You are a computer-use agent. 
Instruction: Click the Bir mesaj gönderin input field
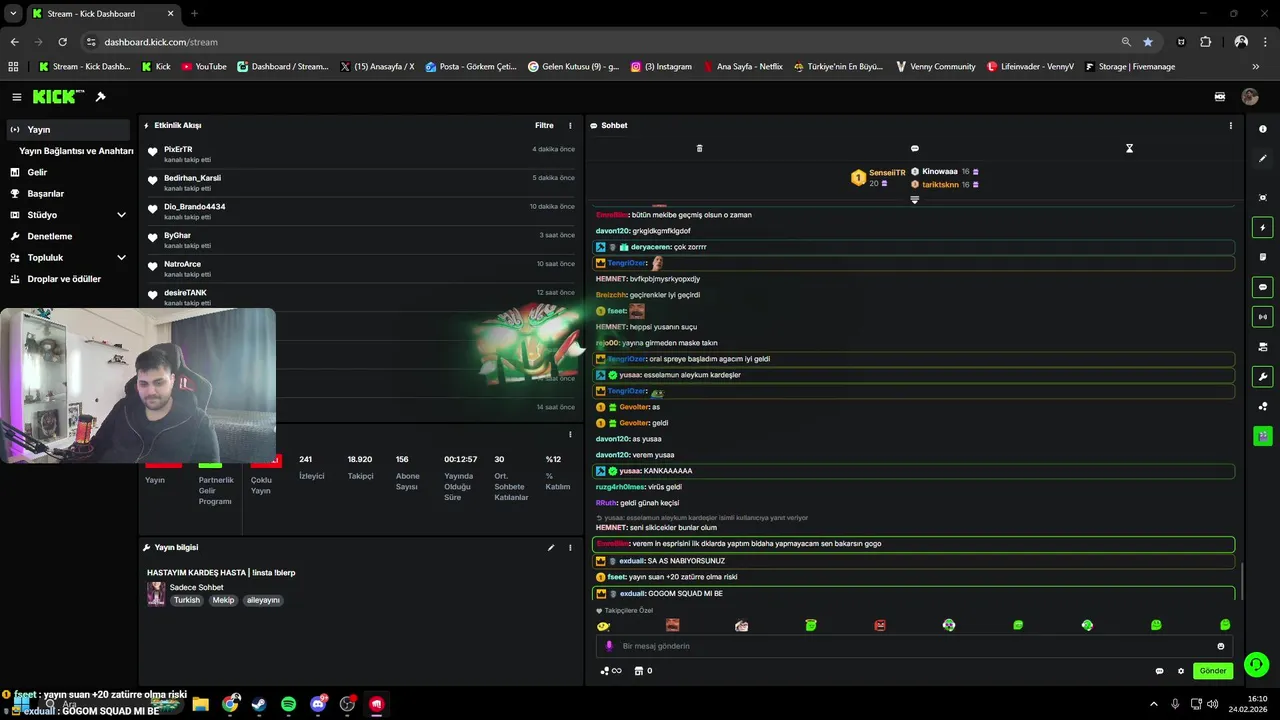pyautogui.click(x=915, y=646)
